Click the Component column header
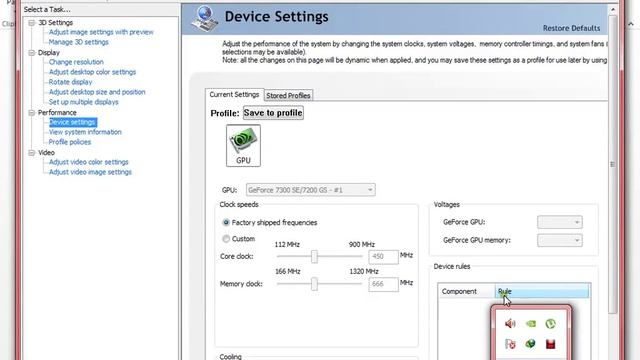 (467, 291)
